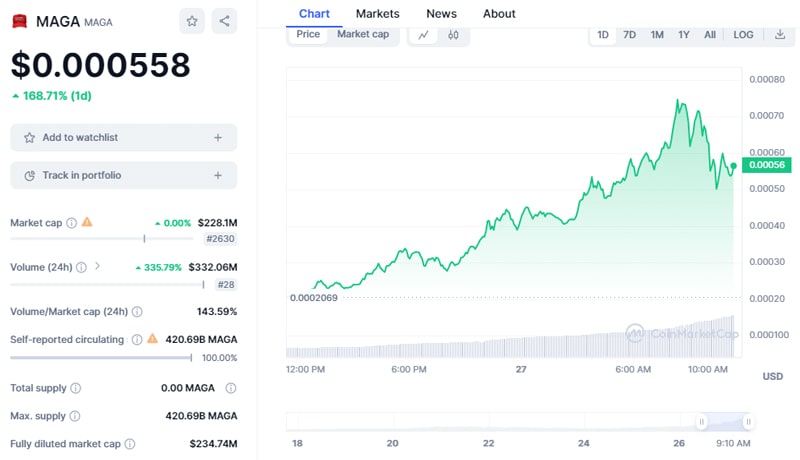Select the line chart icon
The image size is (800, 460).
423,35
